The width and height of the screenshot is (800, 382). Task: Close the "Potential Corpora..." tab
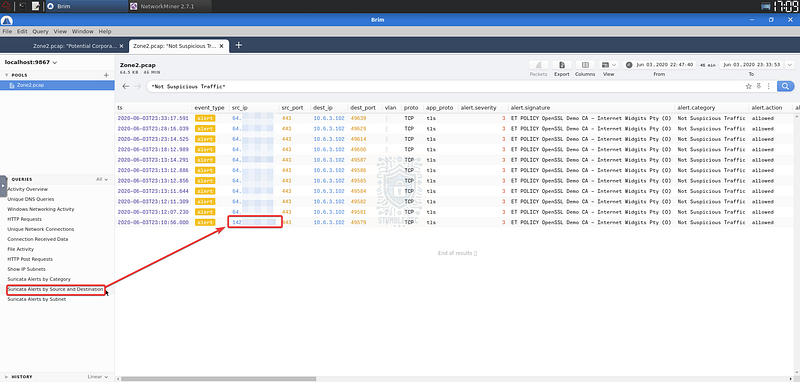(121, 45)
